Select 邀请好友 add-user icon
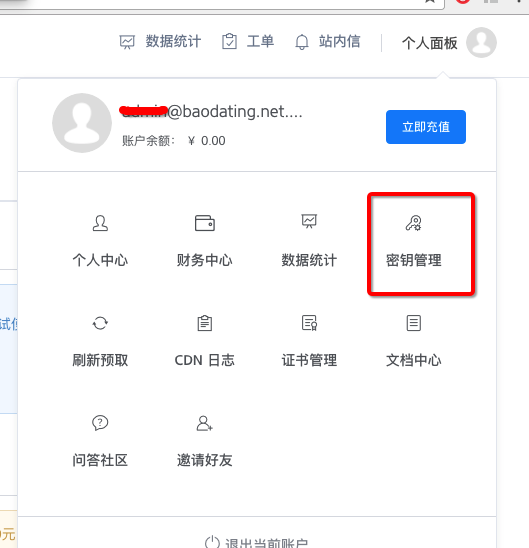 205,423
